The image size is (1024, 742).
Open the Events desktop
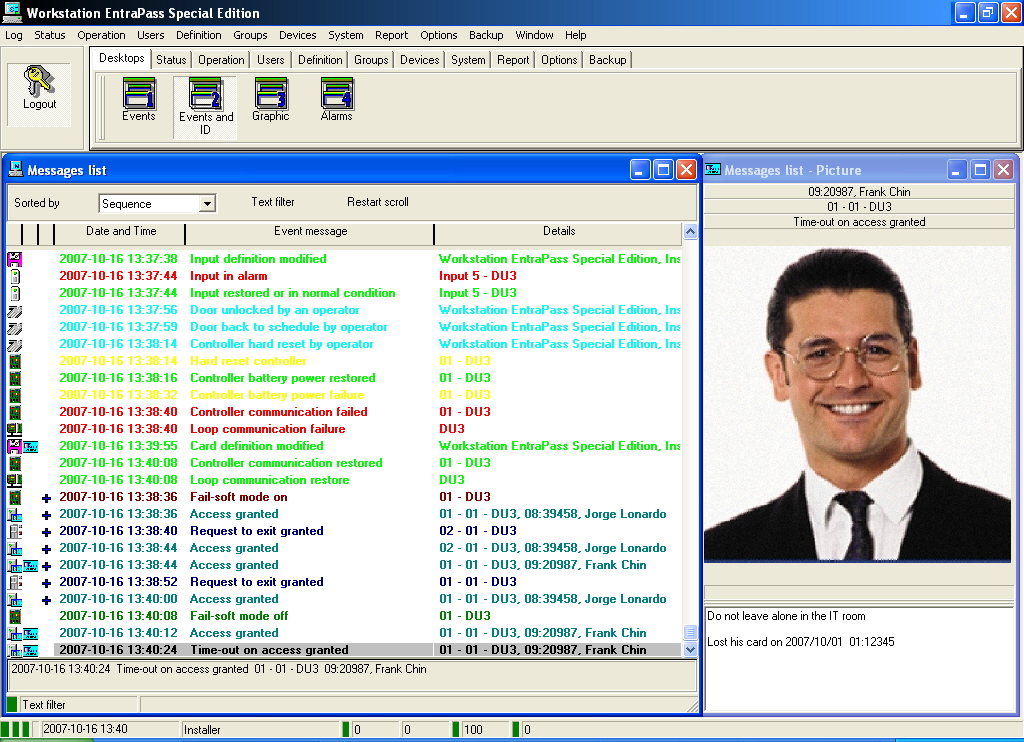click(x=138, y=99)
